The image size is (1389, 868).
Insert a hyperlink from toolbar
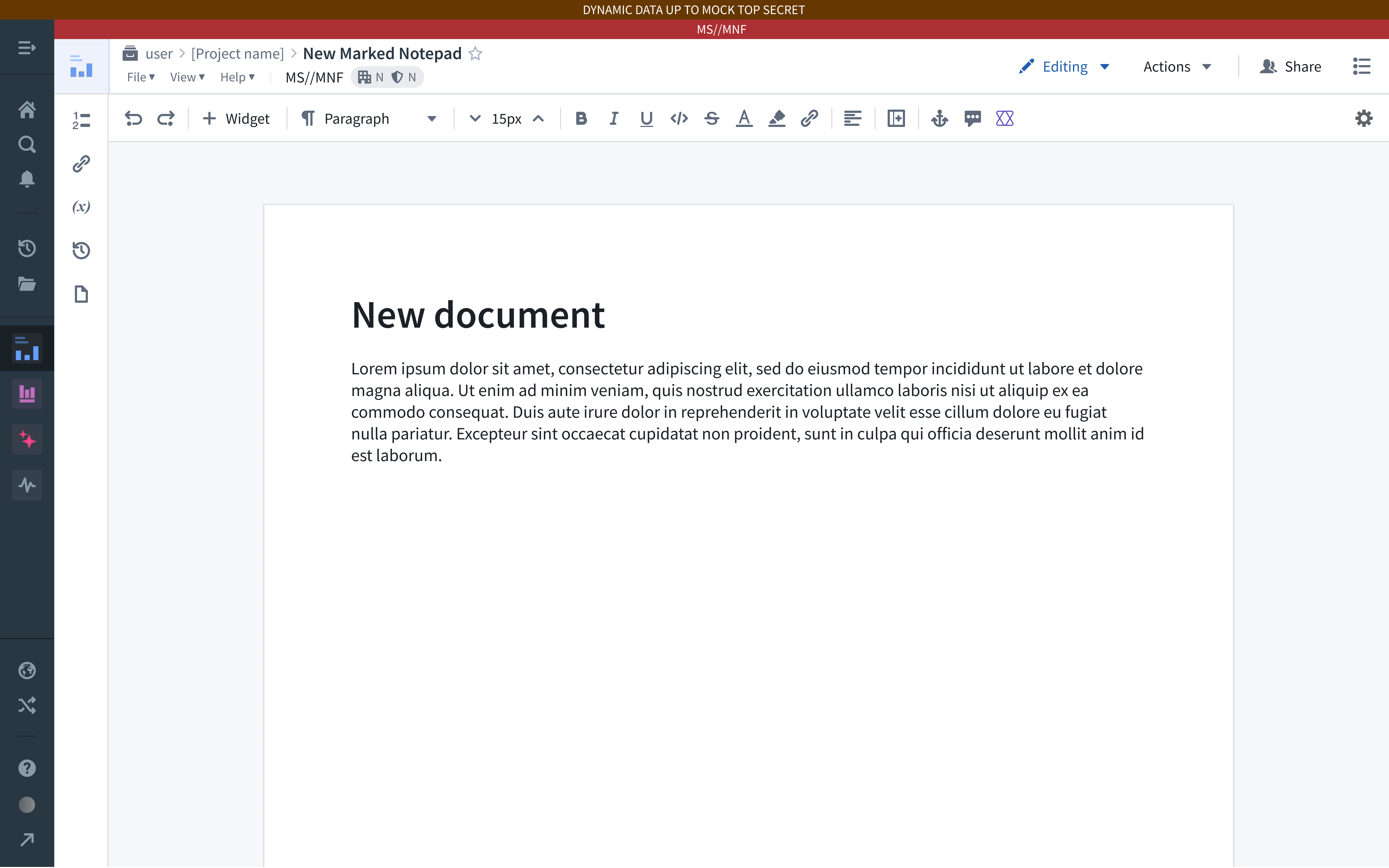point(809,118)
